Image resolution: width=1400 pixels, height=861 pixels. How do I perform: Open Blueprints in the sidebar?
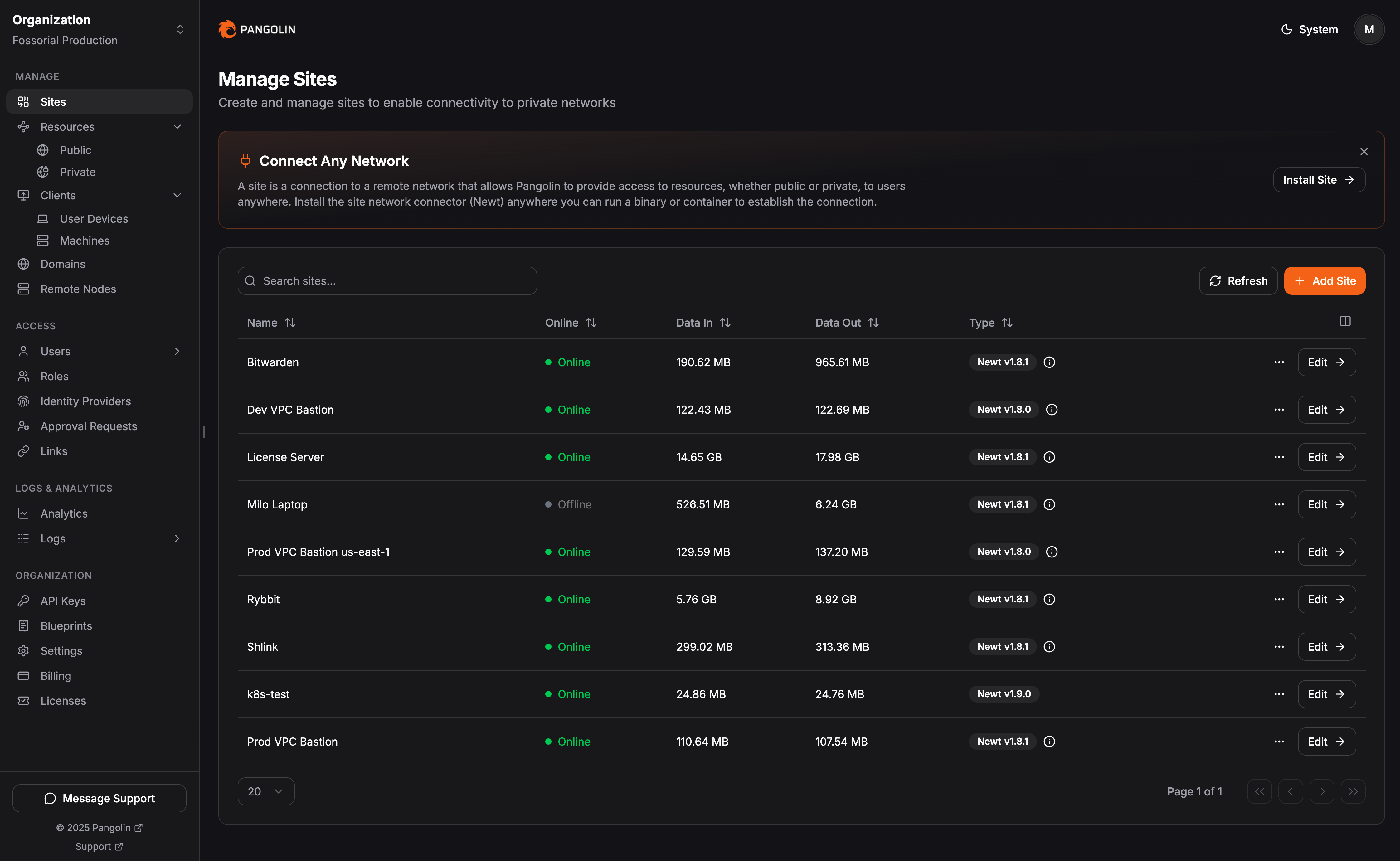point(66,626)
